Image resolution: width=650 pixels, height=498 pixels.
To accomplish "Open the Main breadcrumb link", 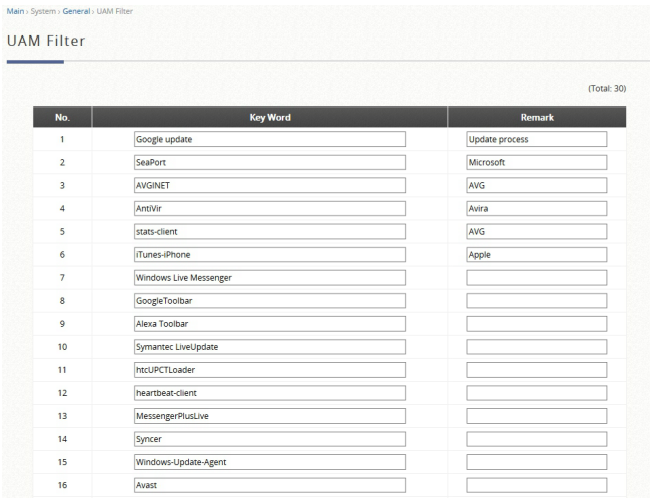I will coord(15,11).
